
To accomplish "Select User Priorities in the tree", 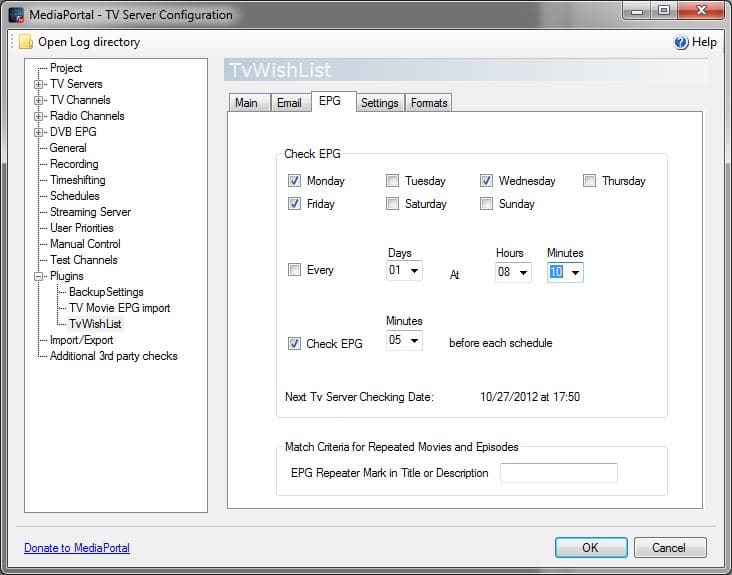I will 82,228.
